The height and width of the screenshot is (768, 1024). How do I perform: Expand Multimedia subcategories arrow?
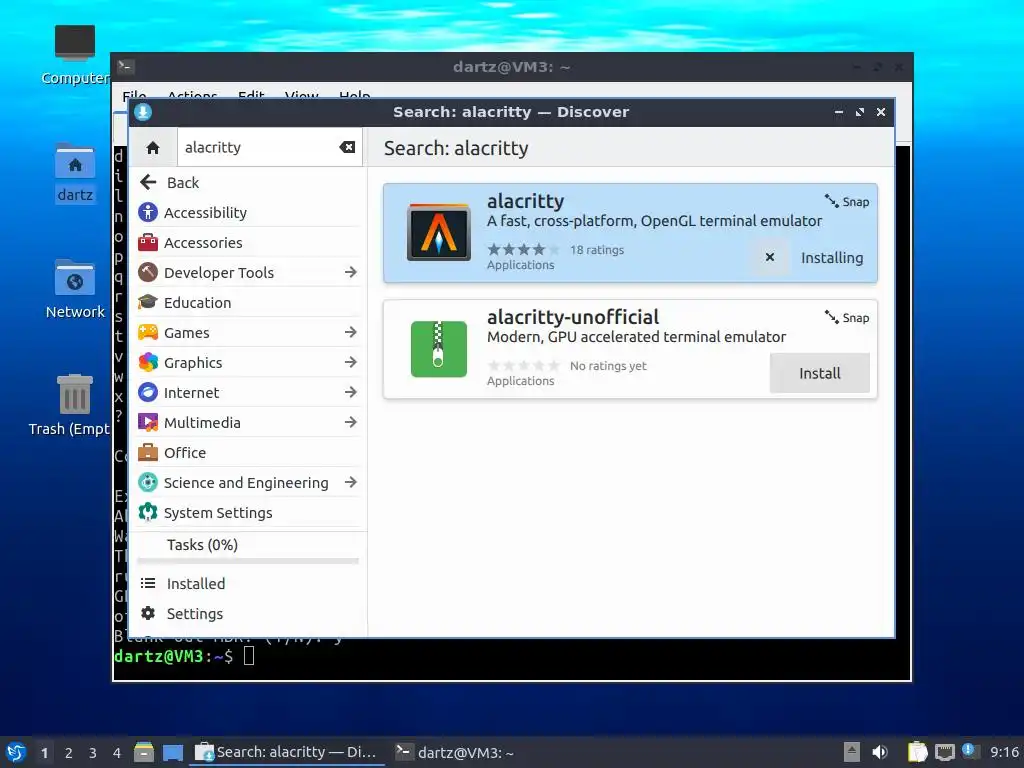(351, 423)
